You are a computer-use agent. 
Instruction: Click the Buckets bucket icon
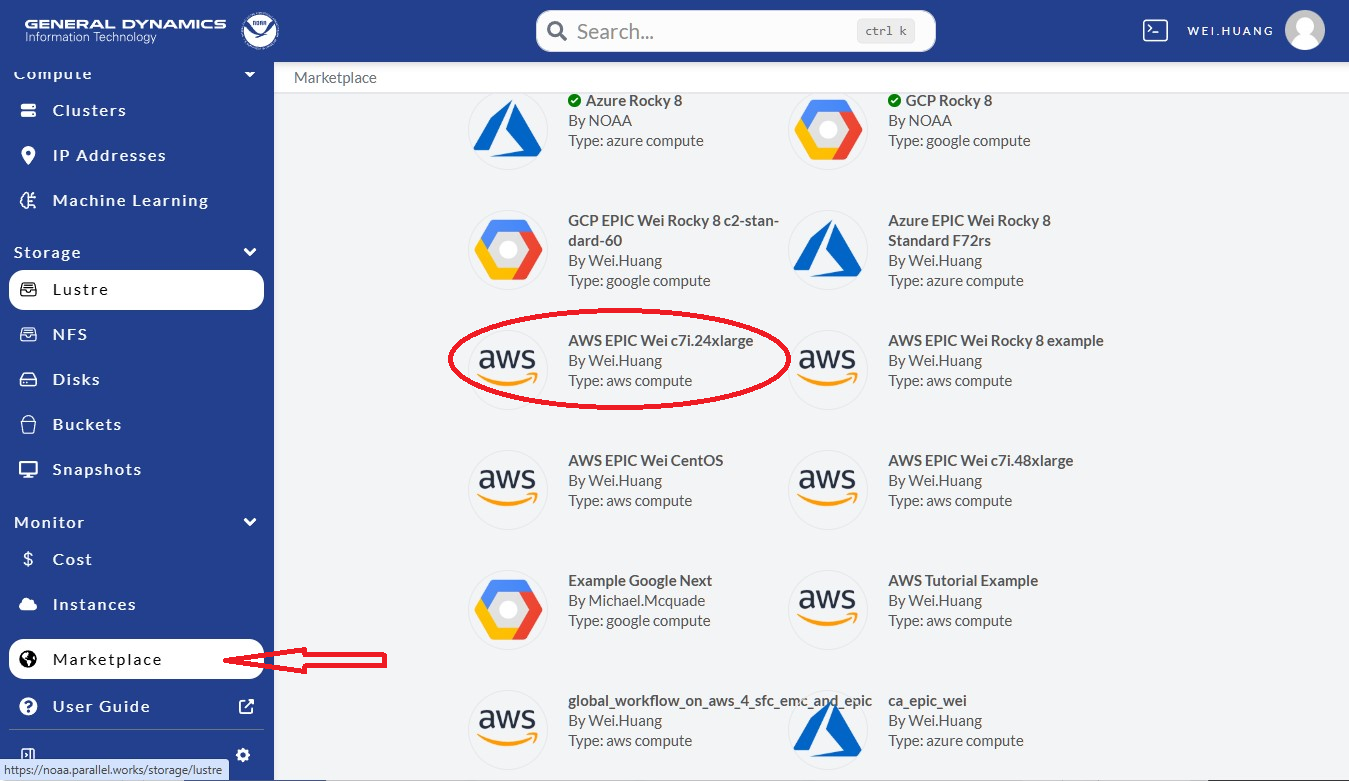pos(29,424)
